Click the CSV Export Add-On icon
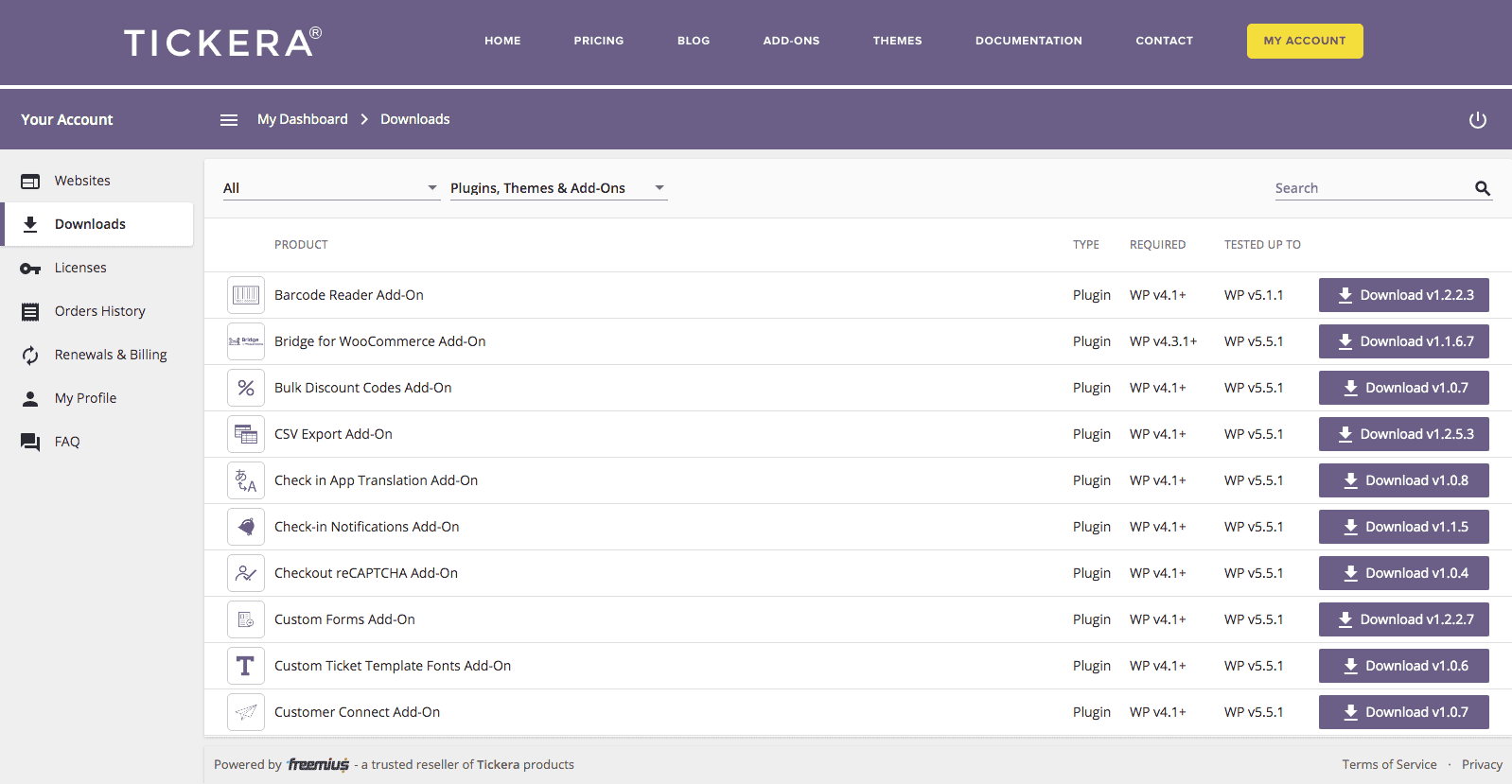1512x784 pixels. [x=246, y=434]
